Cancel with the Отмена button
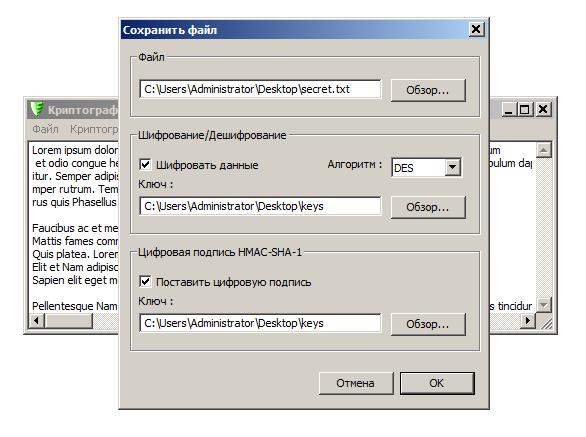Image resolution: width=586 pixels, height=437 pixels. [356, 383]
